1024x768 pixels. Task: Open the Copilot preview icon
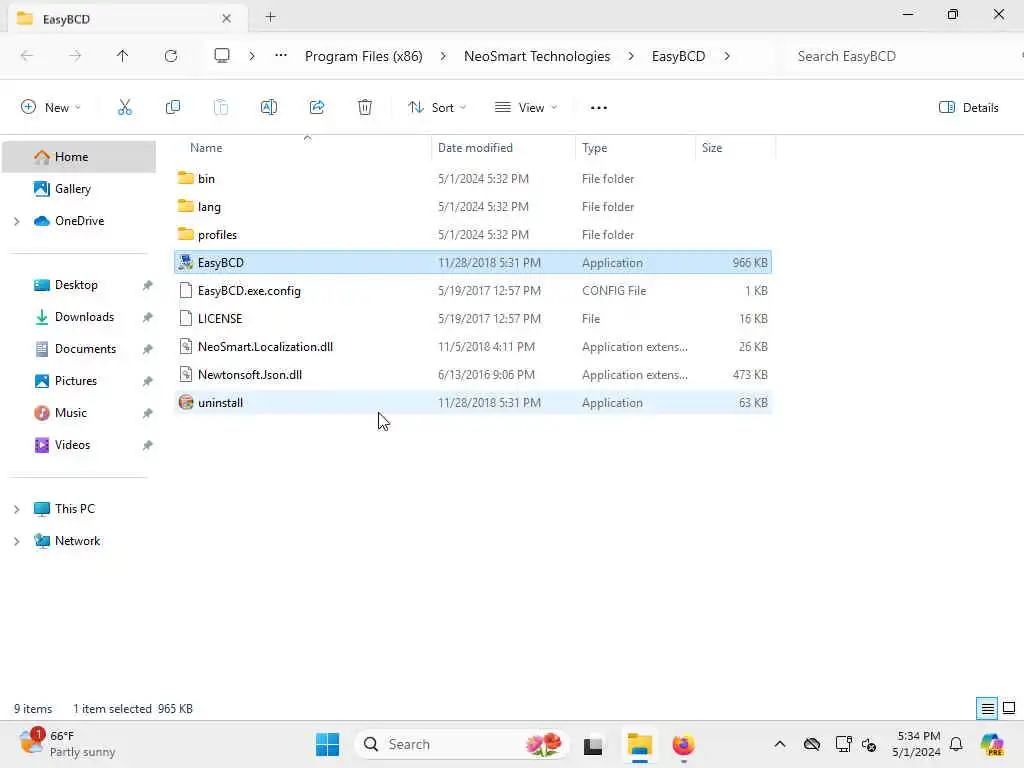[x=992, y=744]
